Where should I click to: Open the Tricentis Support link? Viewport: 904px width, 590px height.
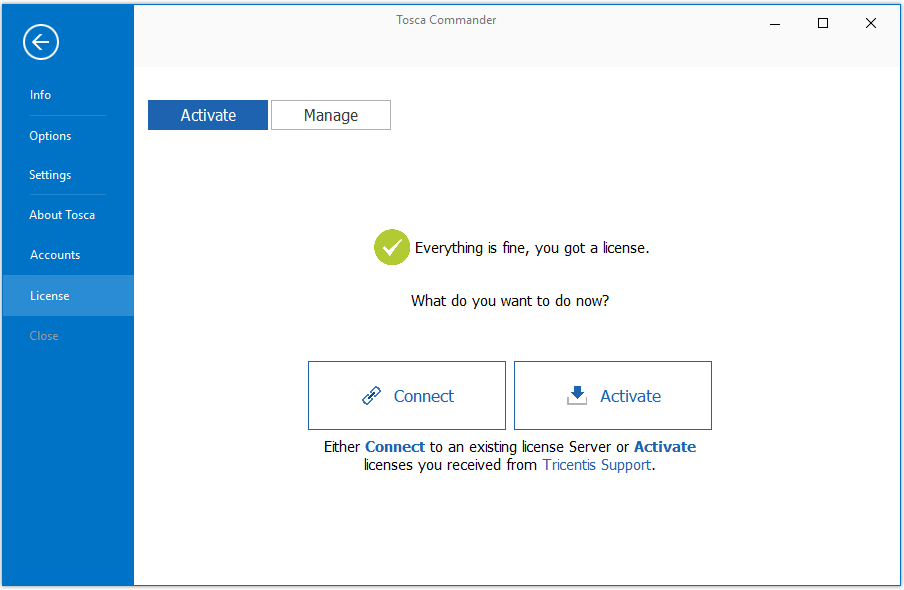[597, 465]
